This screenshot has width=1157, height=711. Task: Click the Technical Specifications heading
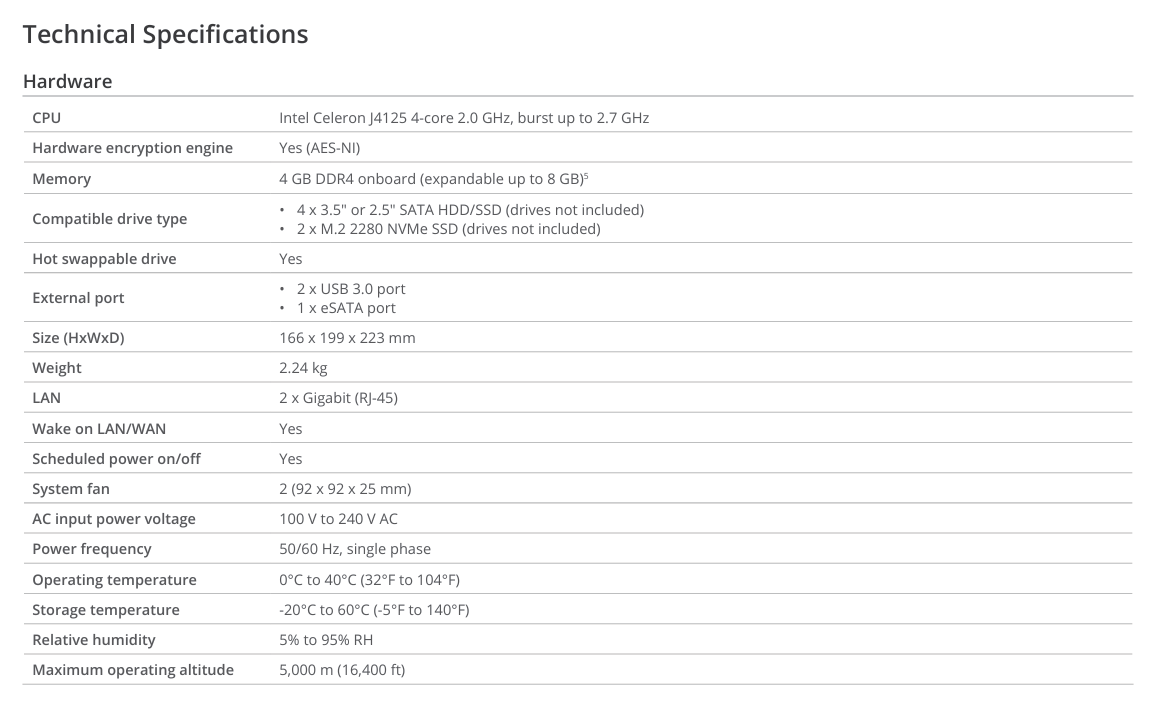pos(165,35)
